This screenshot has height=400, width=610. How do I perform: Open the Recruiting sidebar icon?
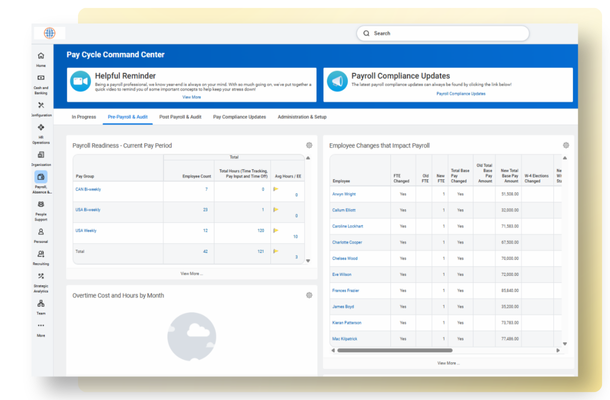41,258
